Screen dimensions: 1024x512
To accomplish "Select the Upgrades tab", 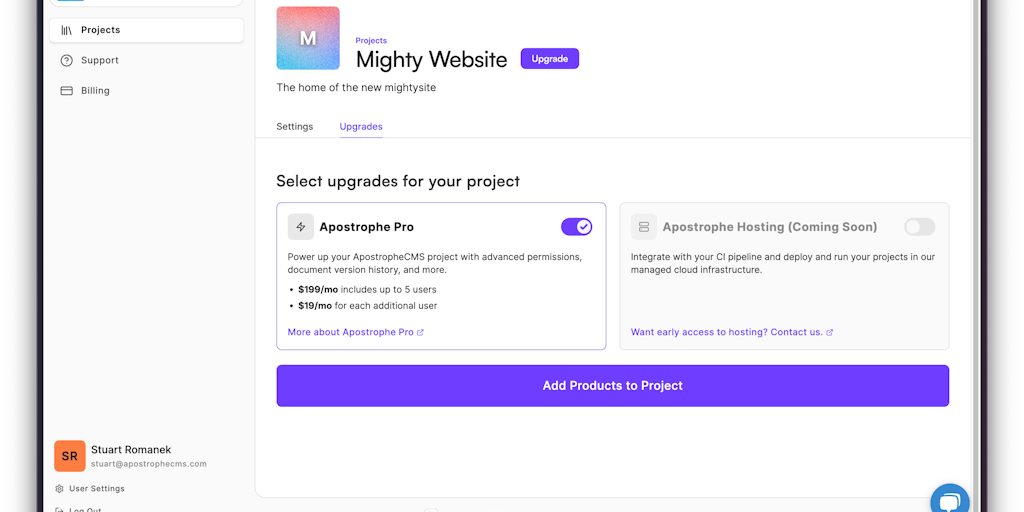I will 361,127.
